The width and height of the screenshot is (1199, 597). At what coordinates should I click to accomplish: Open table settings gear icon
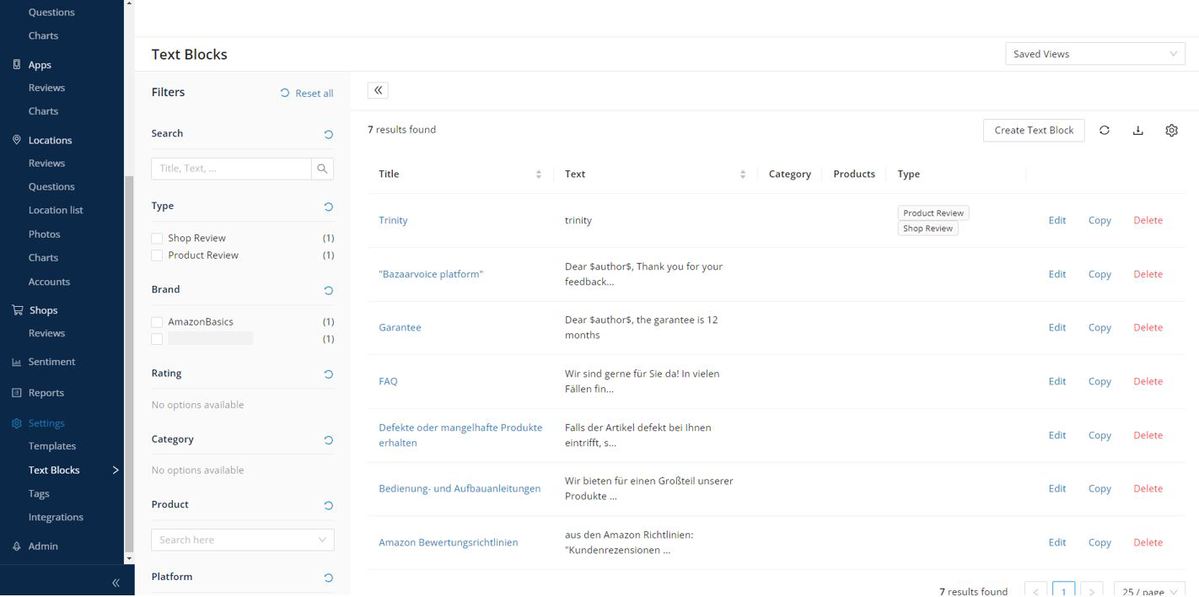pos(1171,130)
